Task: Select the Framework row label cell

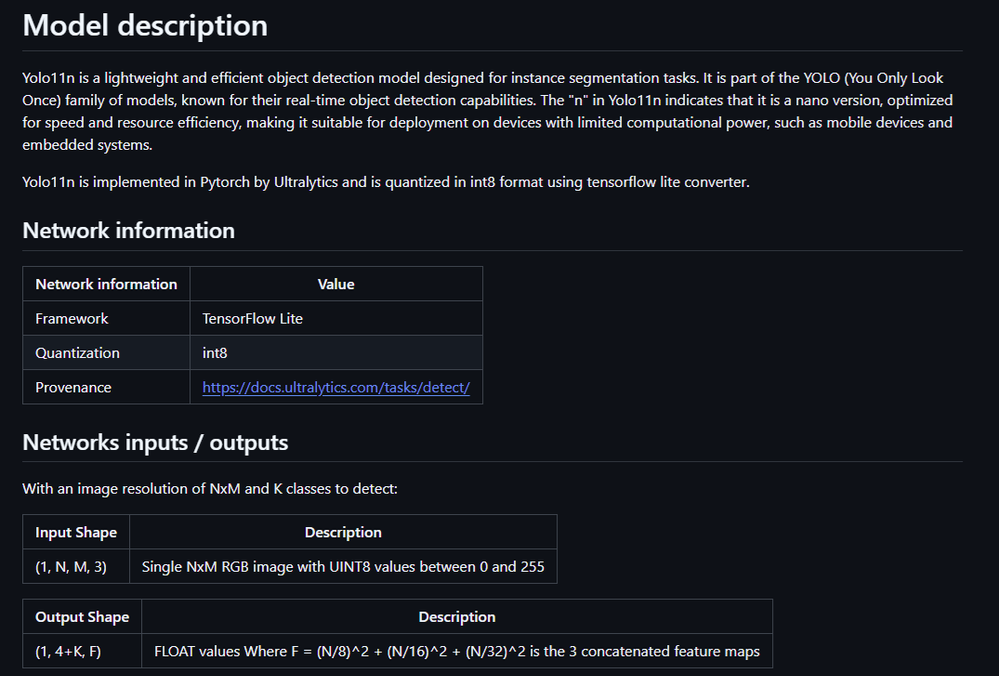Action: pyautogui.click(x=72, y=318)
